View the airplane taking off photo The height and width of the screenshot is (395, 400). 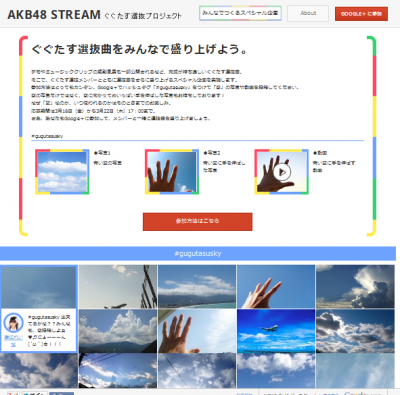click(118, 287)
